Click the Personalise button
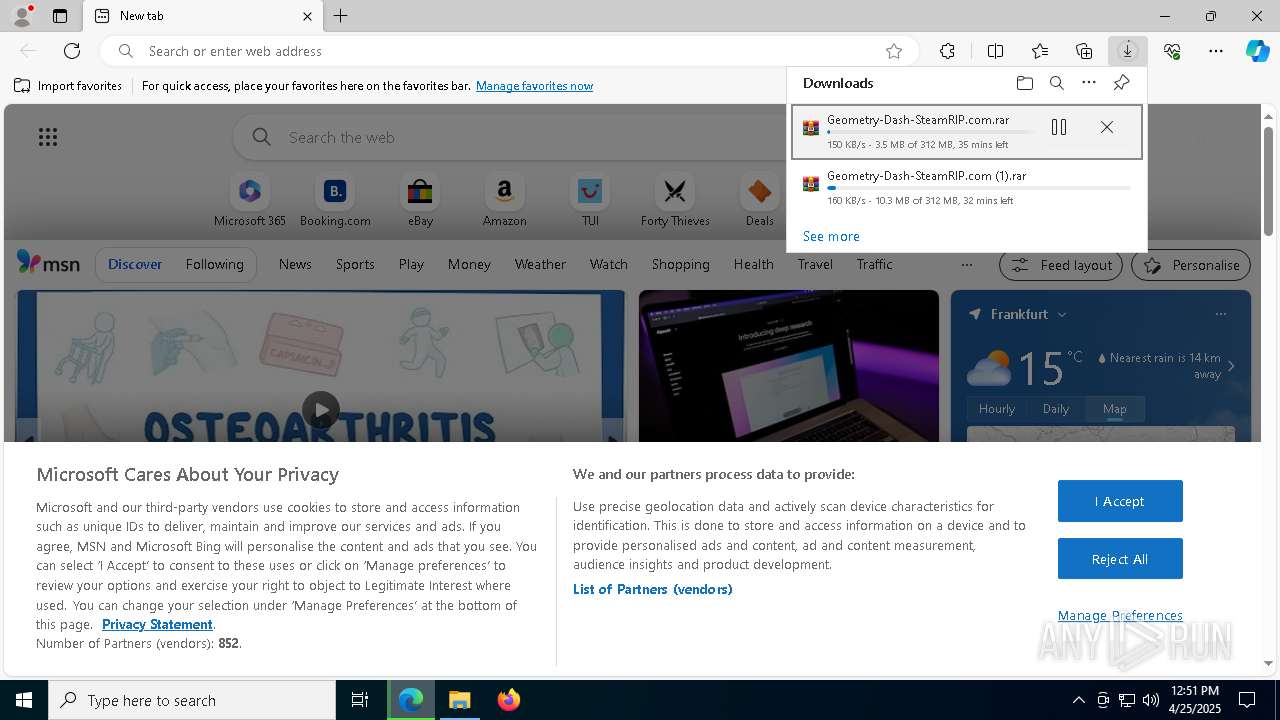 pyautogui.click(x=1190, y=265)
